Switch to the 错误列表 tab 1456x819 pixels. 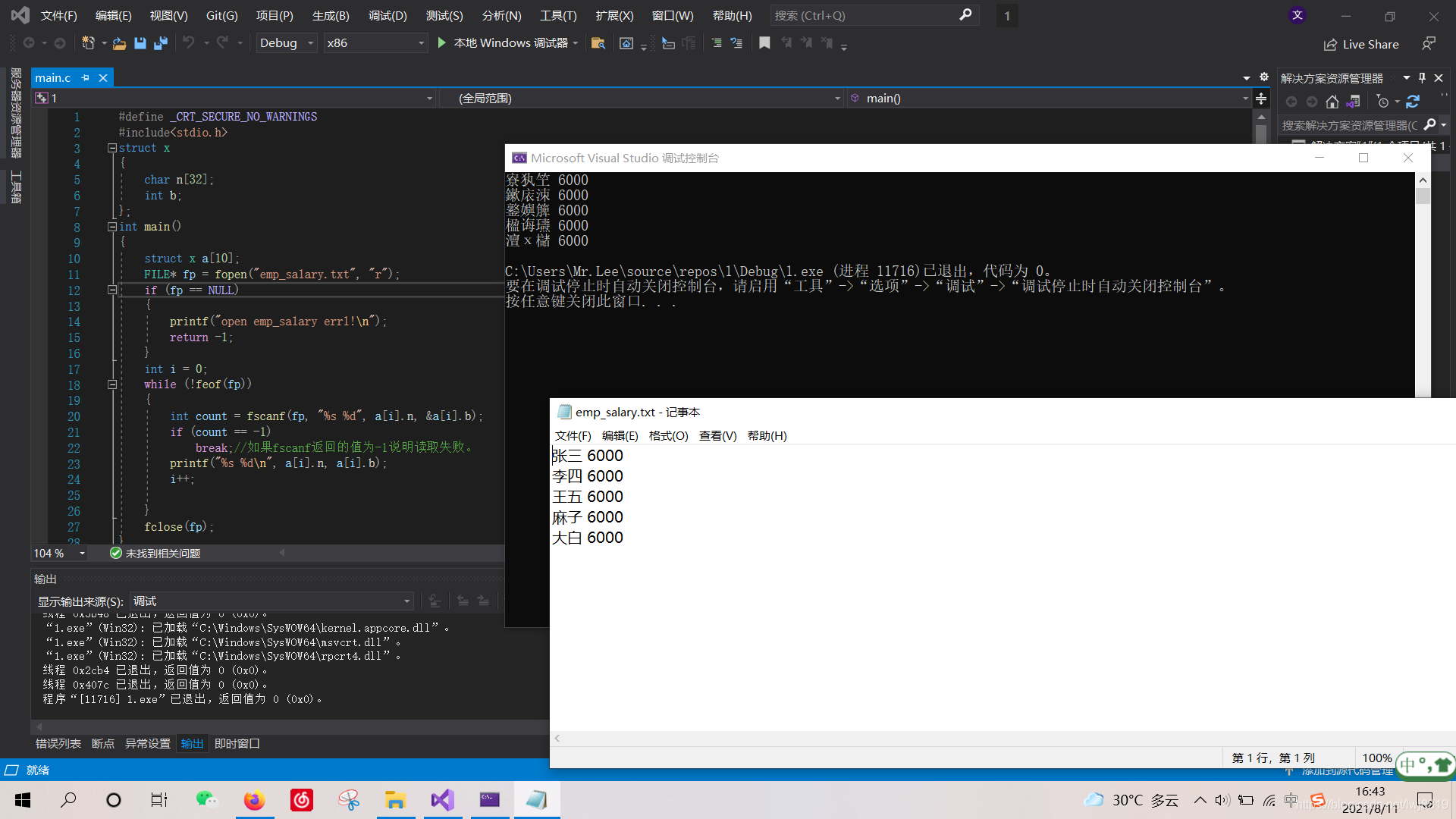tap(58, 744)
